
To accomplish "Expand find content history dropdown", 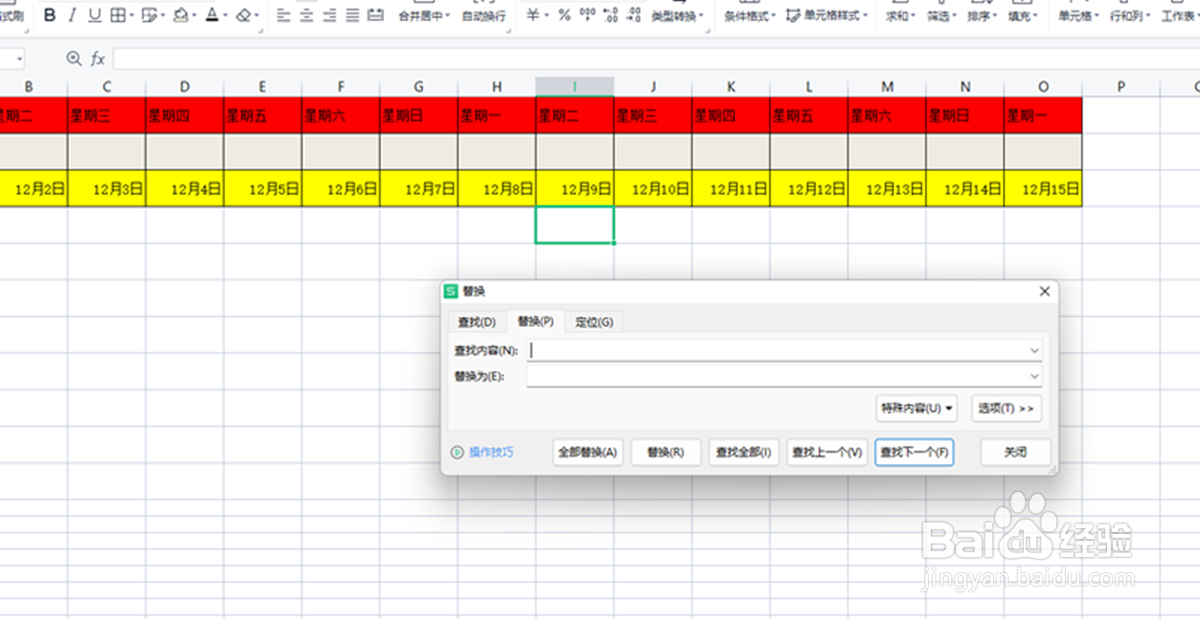I will [x=1034, y=351].
